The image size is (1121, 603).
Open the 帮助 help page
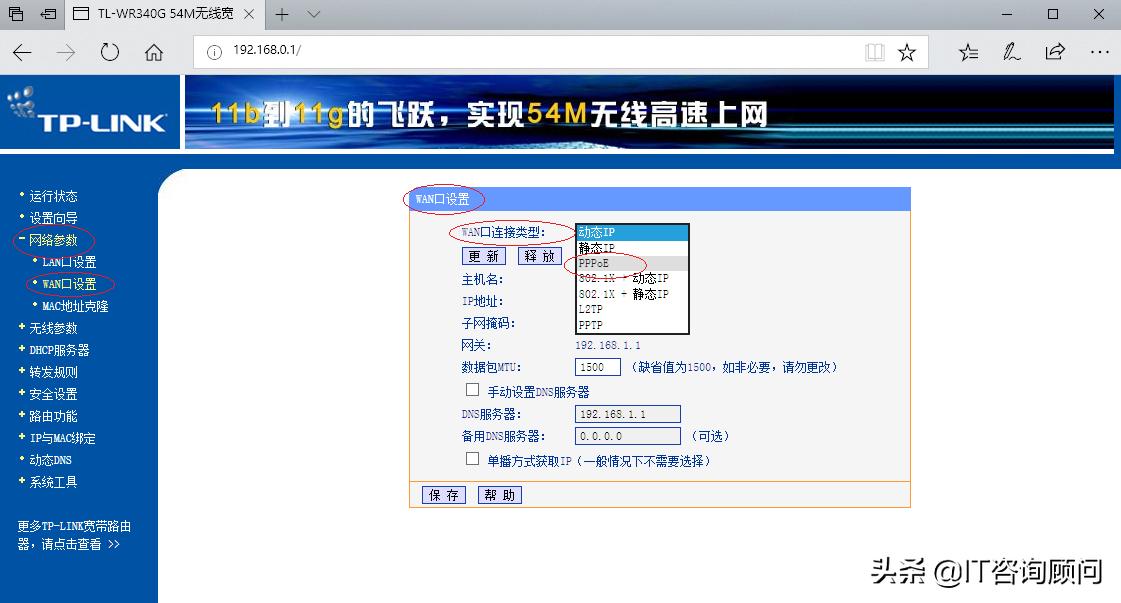pos(499,494)
